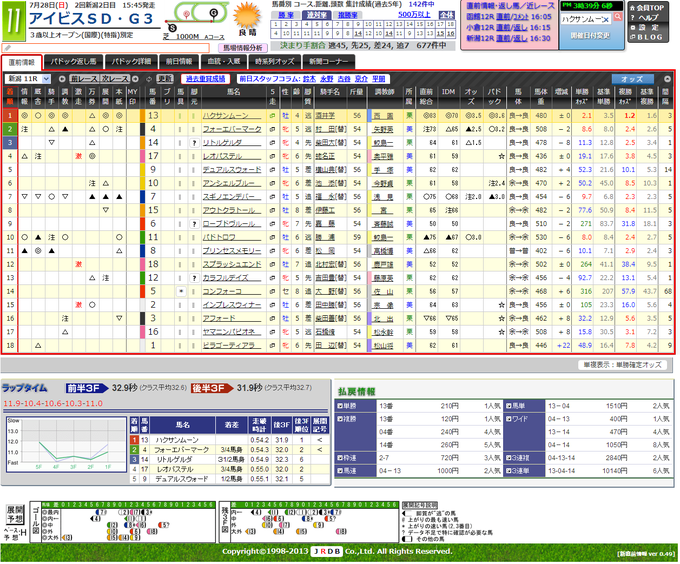
Task: Toggle the 勝率 stats mode
Action: click(285, 15)
